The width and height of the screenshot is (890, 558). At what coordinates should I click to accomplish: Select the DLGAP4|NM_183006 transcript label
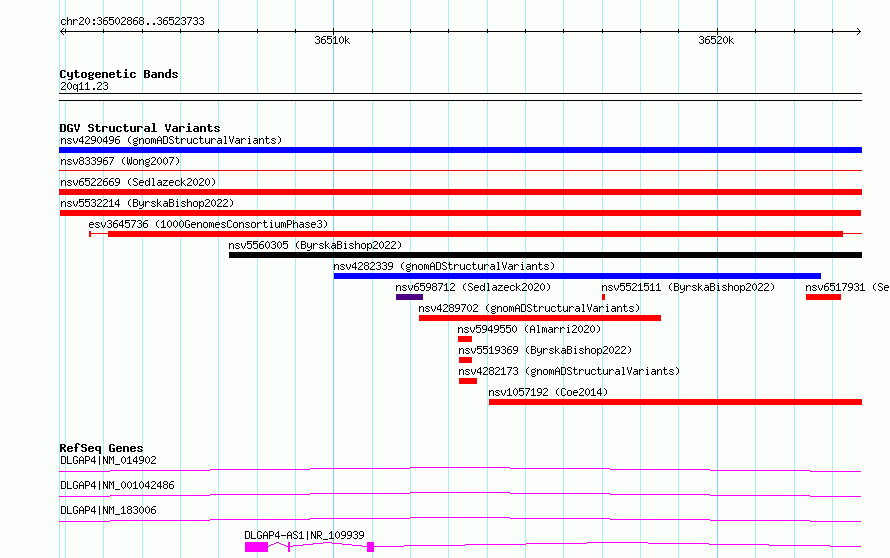(x=108, y=510)
